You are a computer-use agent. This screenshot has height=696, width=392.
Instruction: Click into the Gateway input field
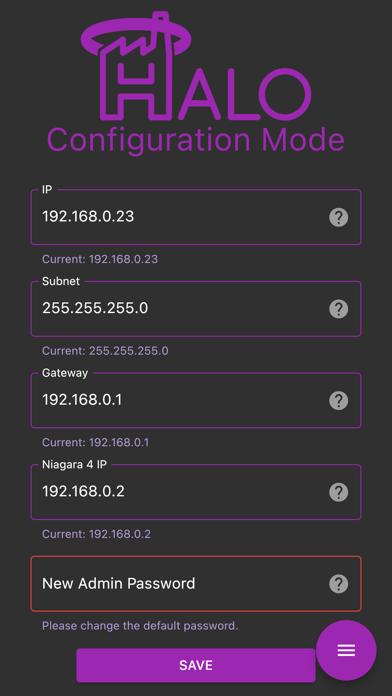coord(196,400)
